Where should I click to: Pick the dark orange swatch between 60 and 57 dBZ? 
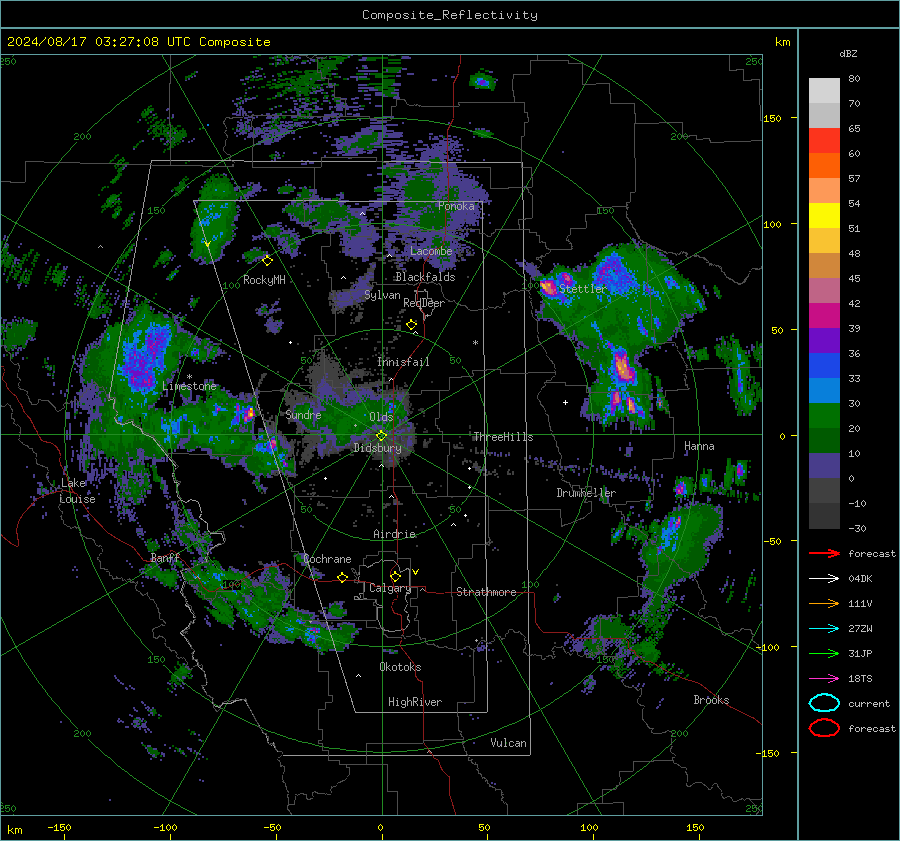click(824, 166)
